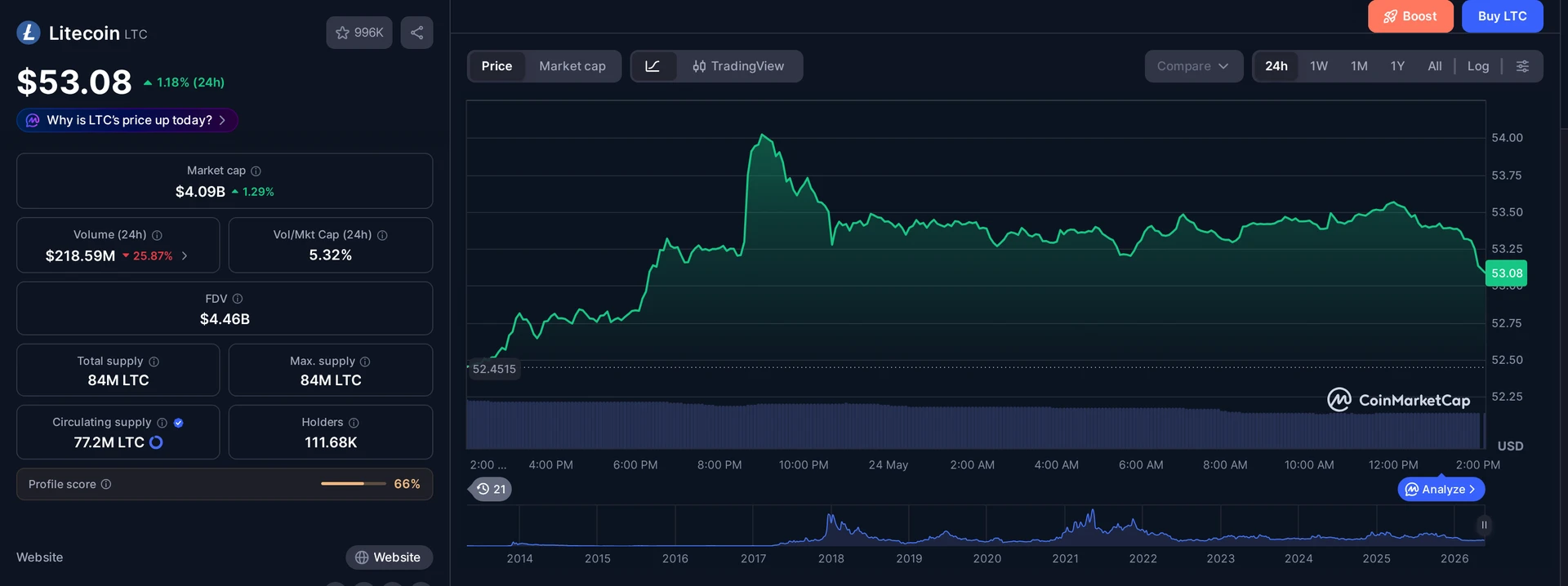Image resolution: width=1568 pixels, height=586 pixels.
Task: Switch to the Price tab
Action: 497,66
